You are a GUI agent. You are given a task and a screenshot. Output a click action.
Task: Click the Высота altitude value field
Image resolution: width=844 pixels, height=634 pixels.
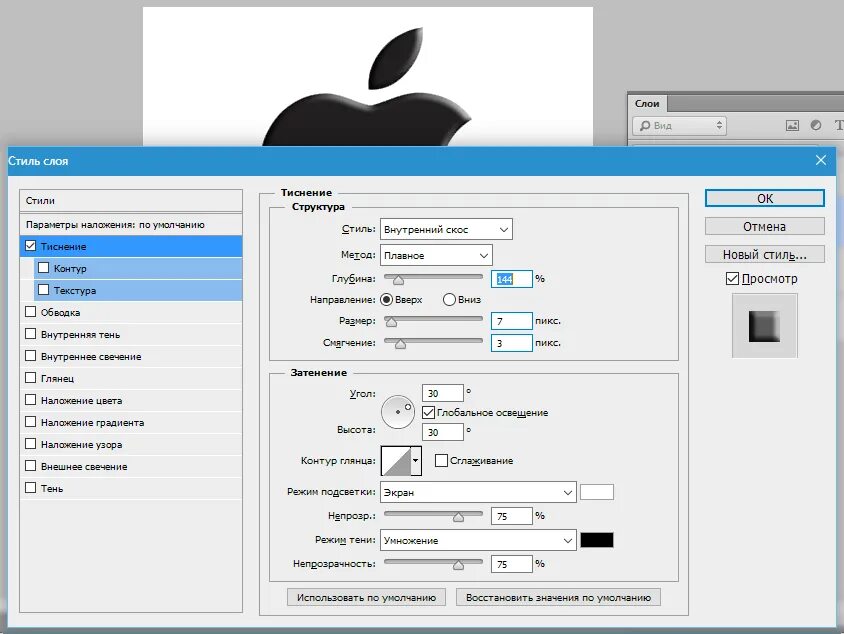(x=442, y=432)
